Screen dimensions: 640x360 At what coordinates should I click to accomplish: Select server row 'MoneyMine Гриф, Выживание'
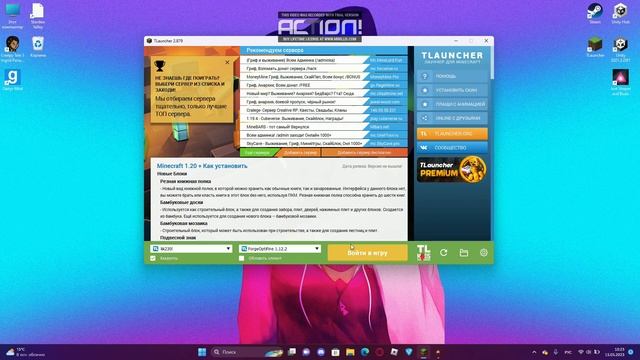point(324,77)
